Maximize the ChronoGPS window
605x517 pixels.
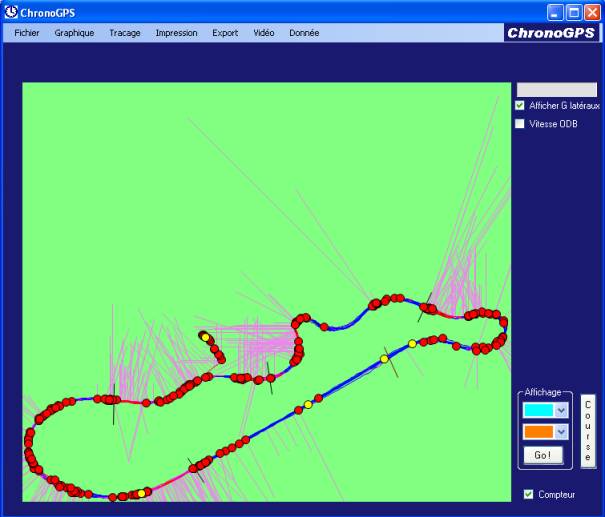[x=574, y=13]
